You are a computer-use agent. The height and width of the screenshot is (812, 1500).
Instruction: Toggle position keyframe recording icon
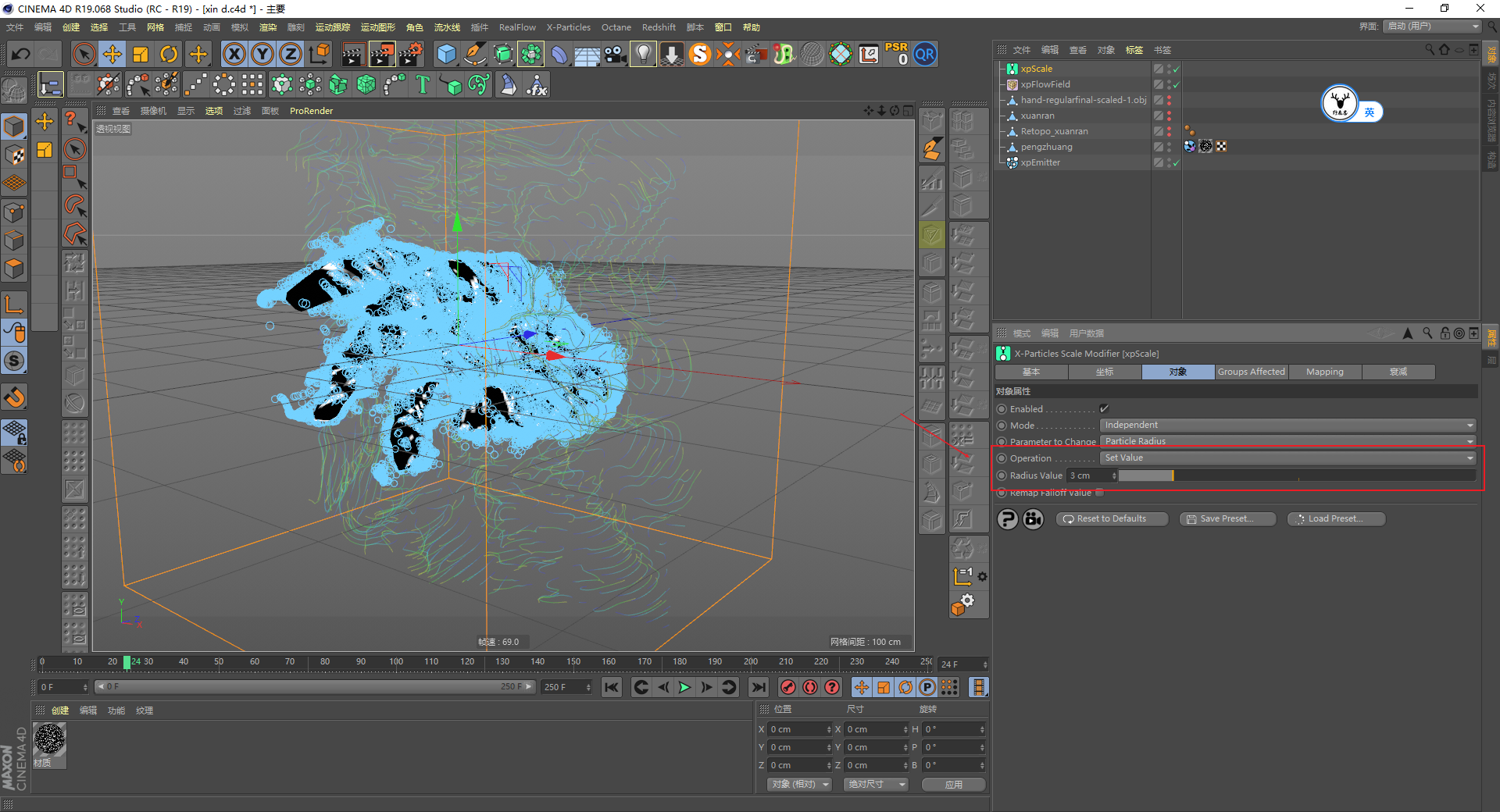[861, 687]
